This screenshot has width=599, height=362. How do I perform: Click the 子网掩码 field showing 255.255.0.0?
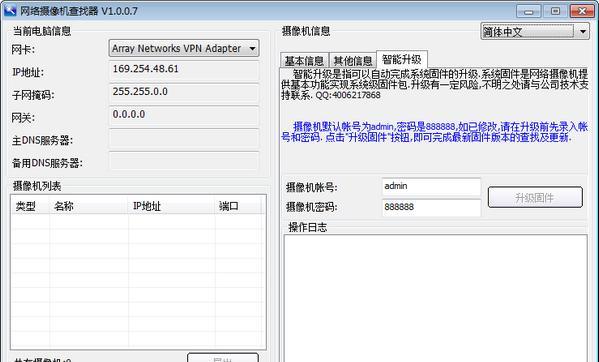click(x=184, y=93)
